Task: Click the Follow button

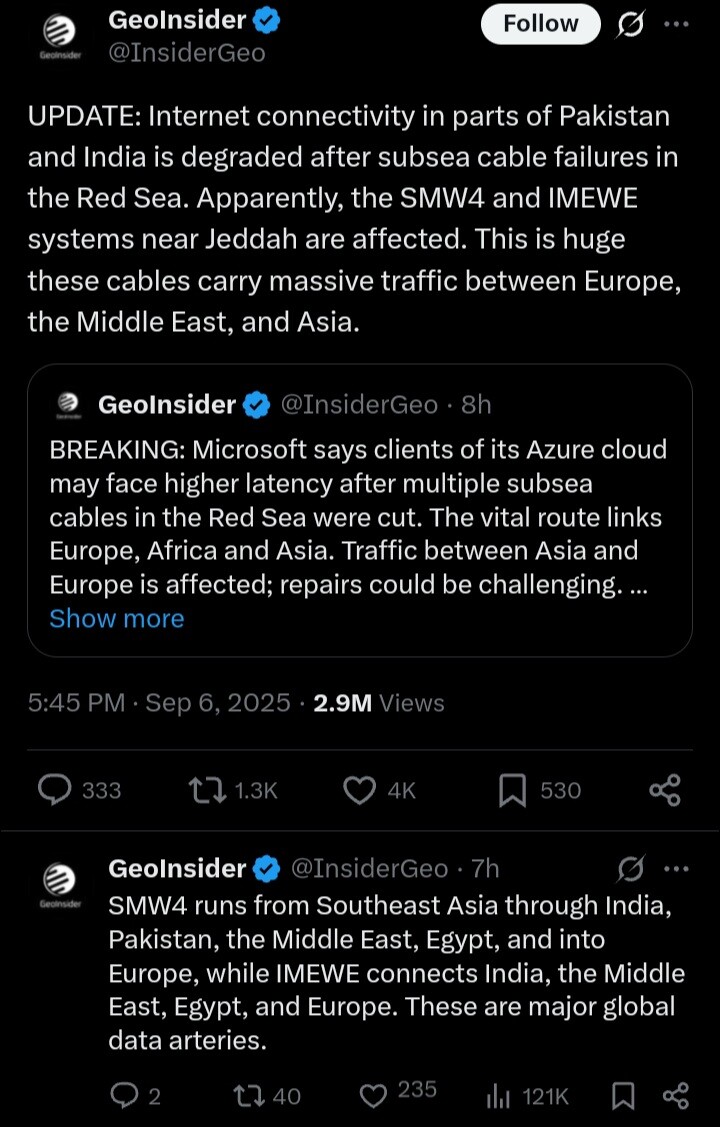Action: [540, 24]
